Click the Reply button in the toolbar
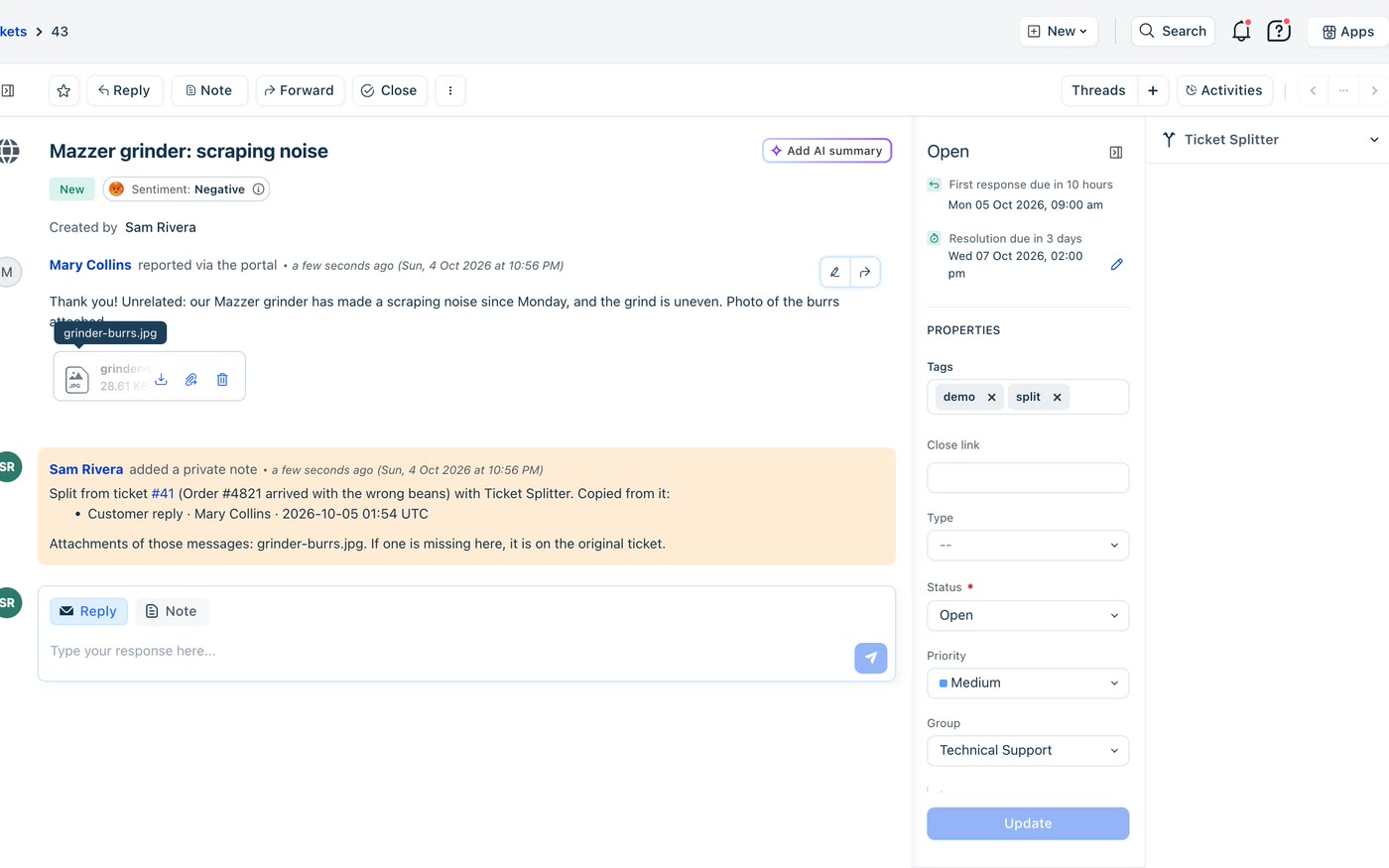Viewport: 1389px width, 868px height. click(124, 90)
